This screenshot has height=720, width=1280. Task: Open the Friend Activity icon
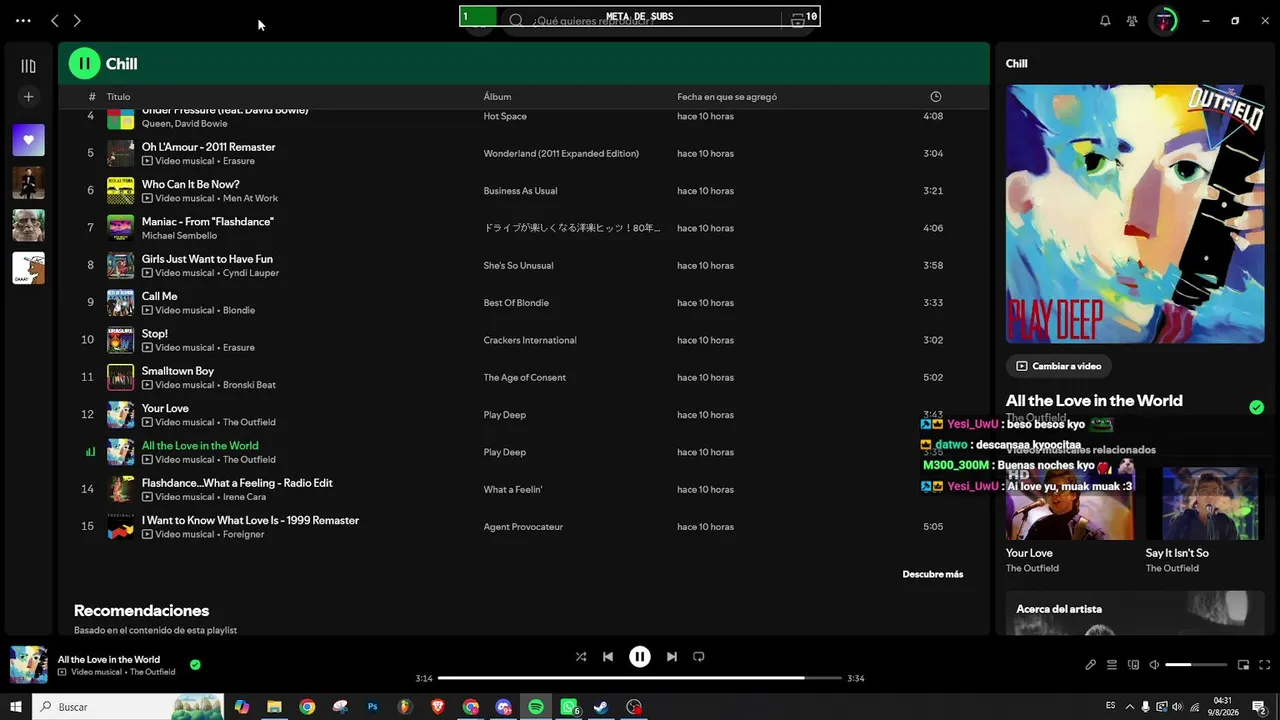click(1132, 20)
